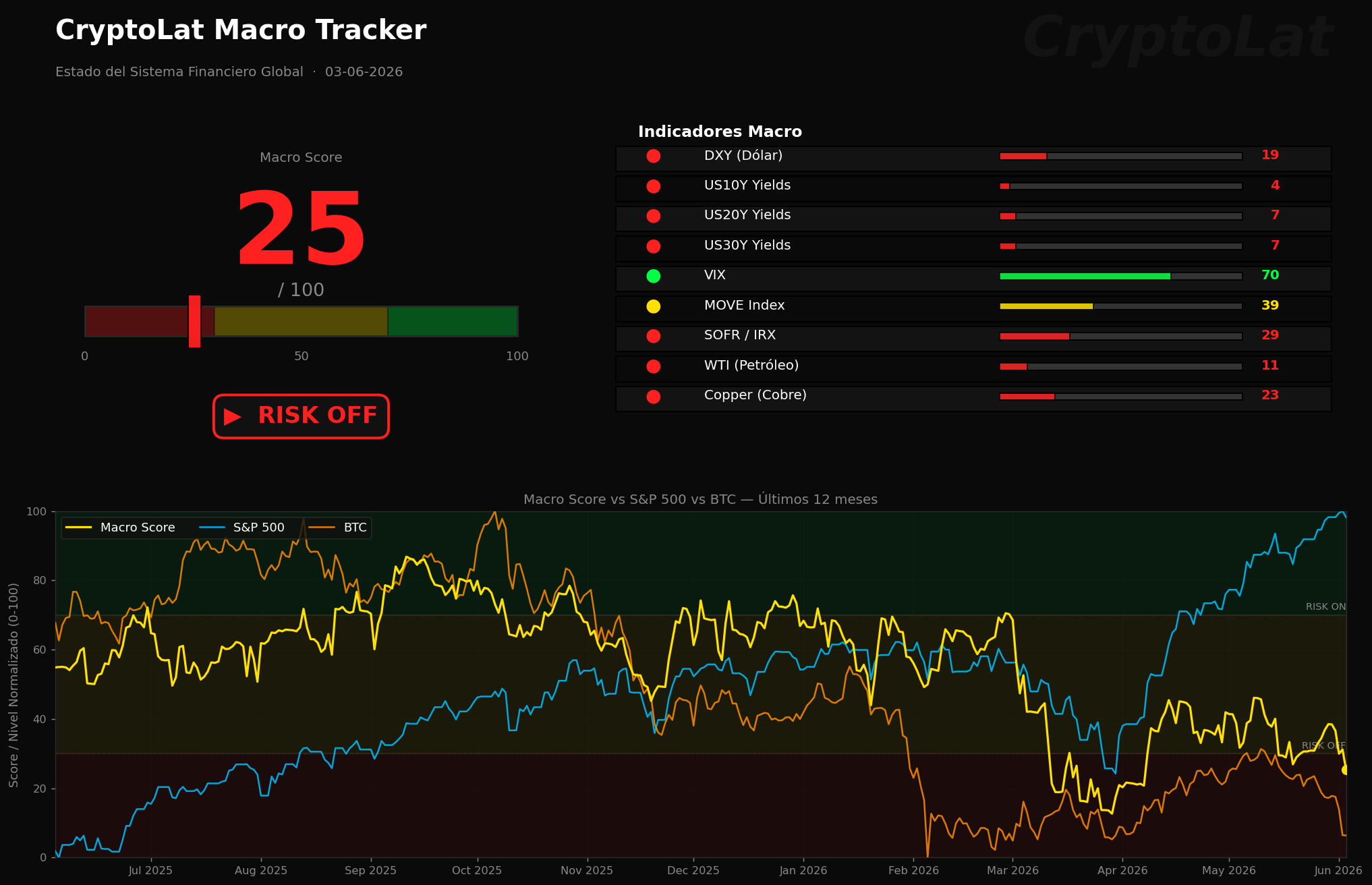The width and height of the screenshot is (1372, 885).
Task: Click the "Score / Nivel Normalizado (0-100)" y-axis title
Action: [x=13, y=685]
